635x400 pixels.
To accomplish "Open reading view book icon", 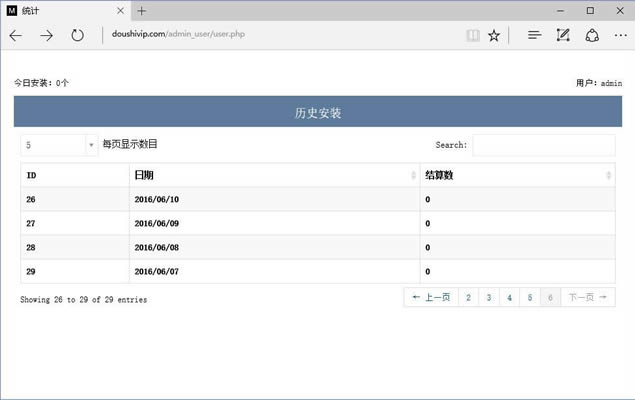I will (472, 35).
